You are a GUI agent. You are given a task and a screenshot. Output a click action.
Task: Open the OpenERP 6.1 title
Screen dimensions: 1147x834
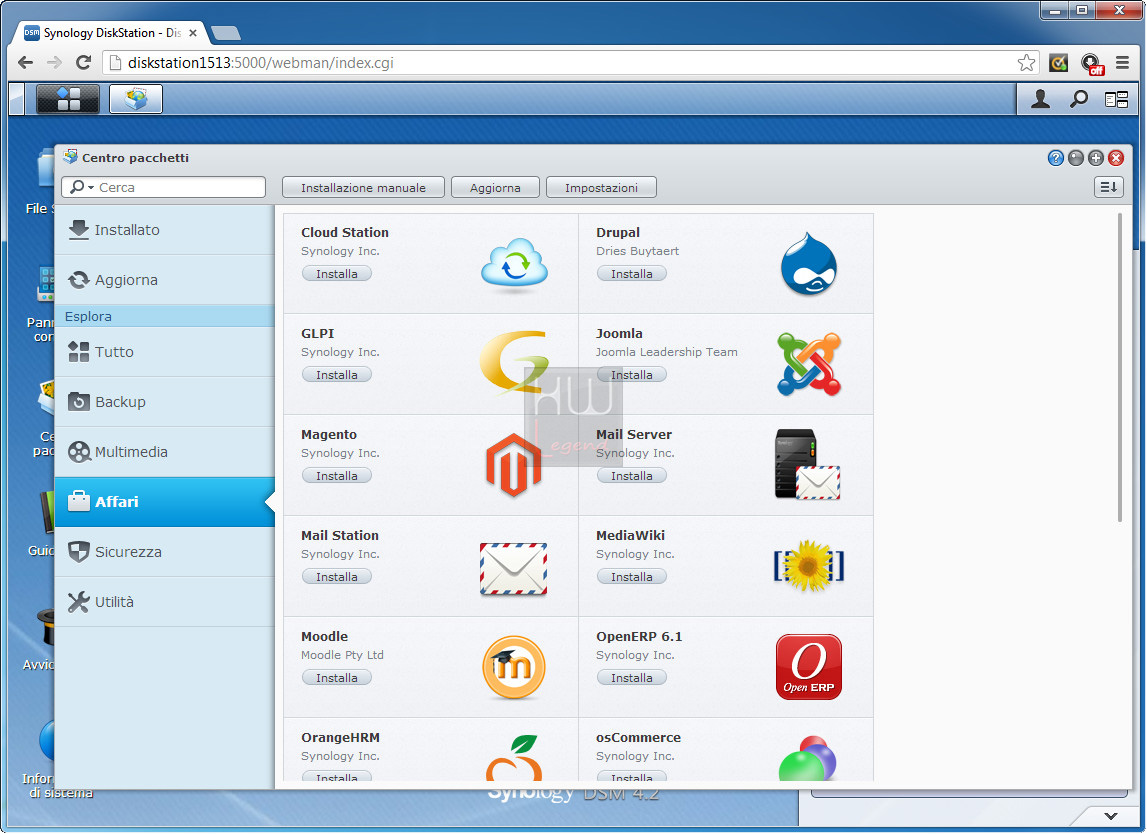639,636
